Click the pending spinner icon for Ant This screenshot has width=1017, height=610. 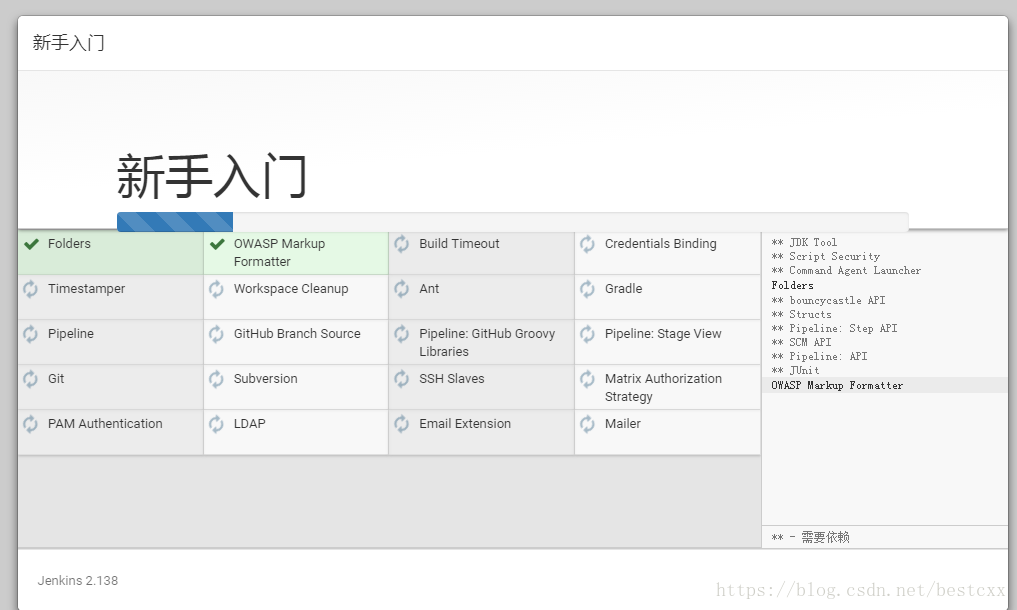pos(402,289)
